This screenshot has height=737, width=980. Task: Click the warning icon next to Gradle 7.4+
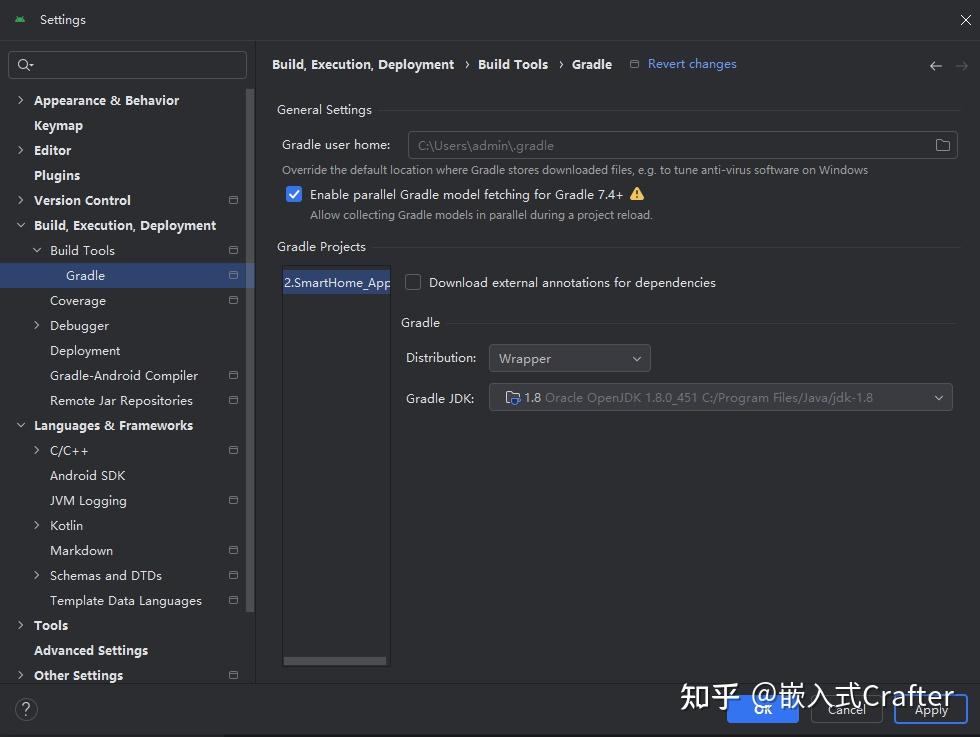click(x=637, y=194)
